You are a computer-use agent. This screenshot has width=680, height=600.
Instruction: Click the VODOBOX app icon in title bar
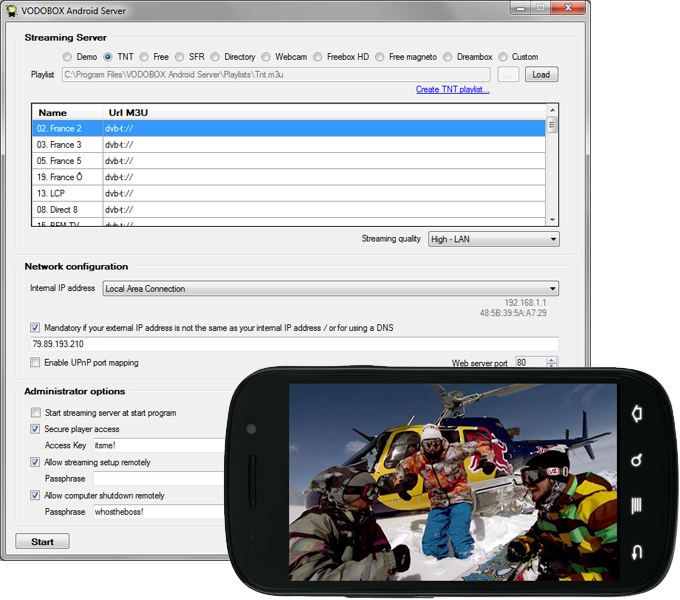tap(12, 10)
